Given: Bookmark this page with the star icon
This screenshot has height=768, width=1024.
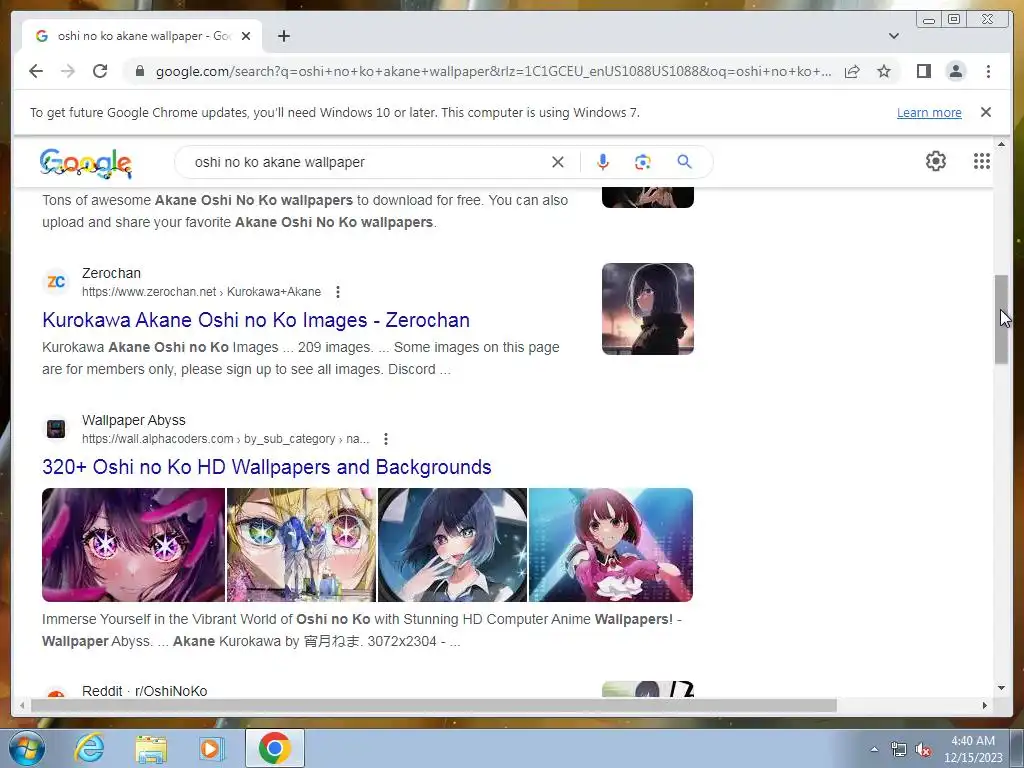Looking at the screenshot, I should [884, 71].
